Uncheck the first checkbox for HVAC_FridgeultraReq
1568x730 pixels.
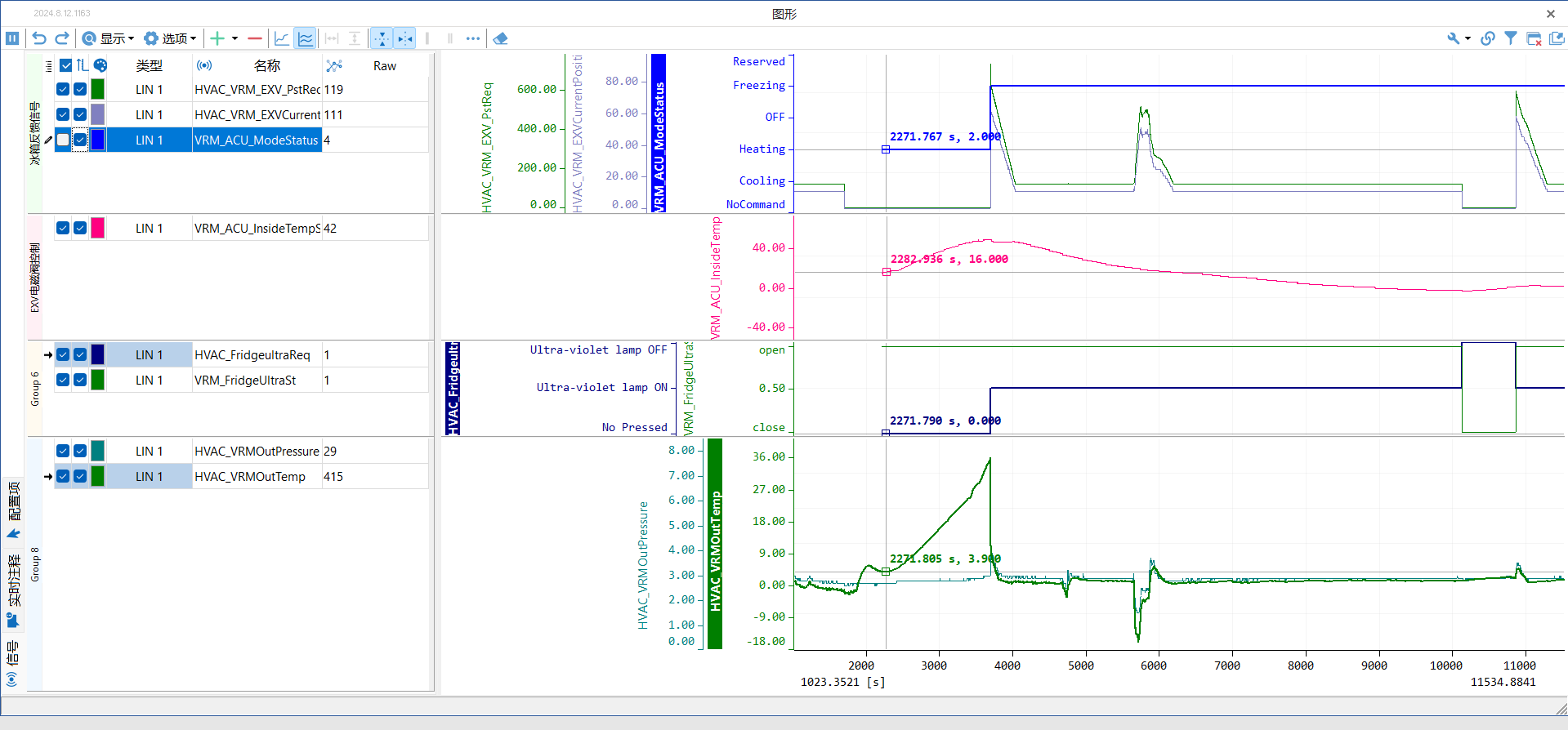point(63,354)
